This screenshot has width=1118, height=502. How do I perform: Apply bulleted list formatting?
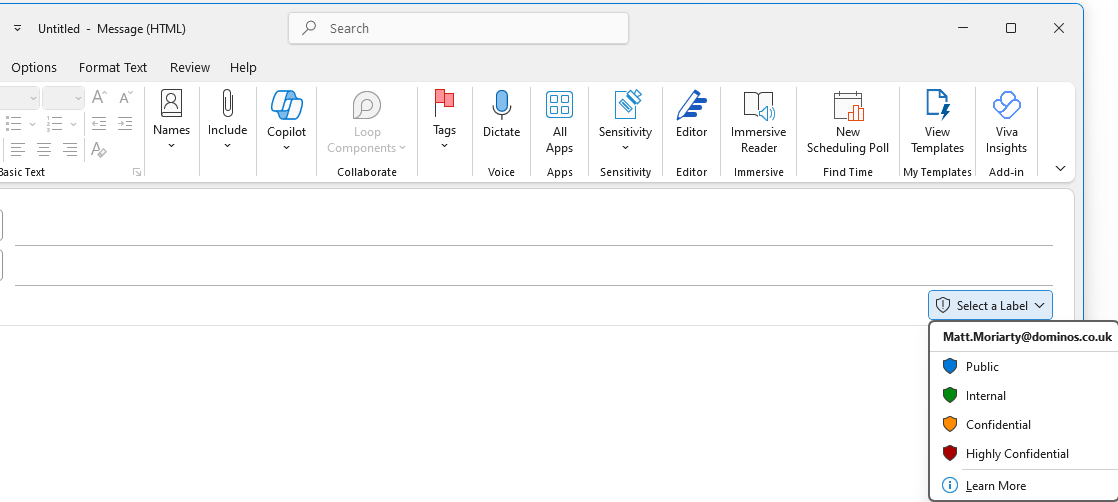pos(12,124)
